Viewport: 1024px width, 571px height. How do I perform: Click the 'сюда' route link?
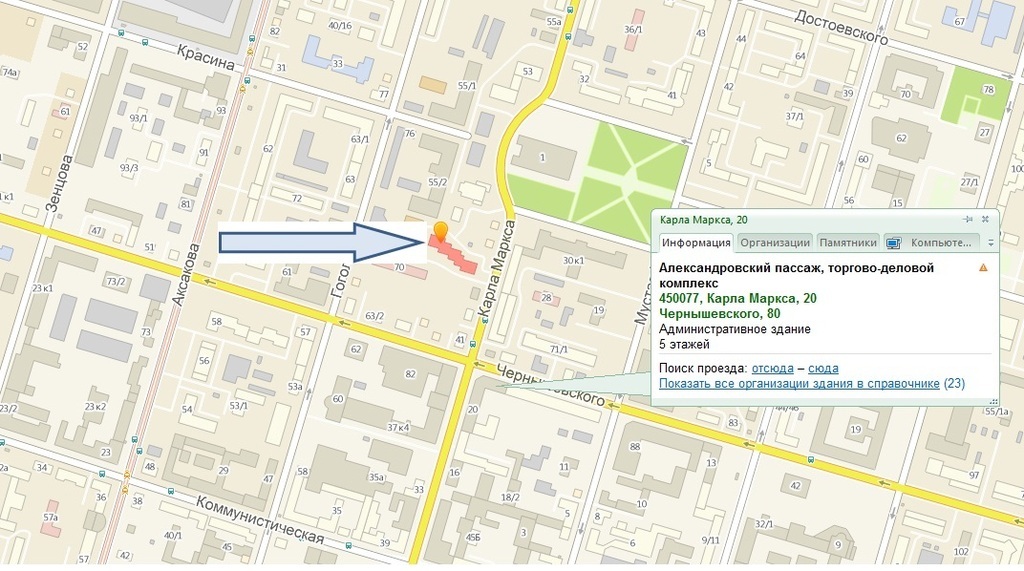pyautogui.click(x=822, y=368)
